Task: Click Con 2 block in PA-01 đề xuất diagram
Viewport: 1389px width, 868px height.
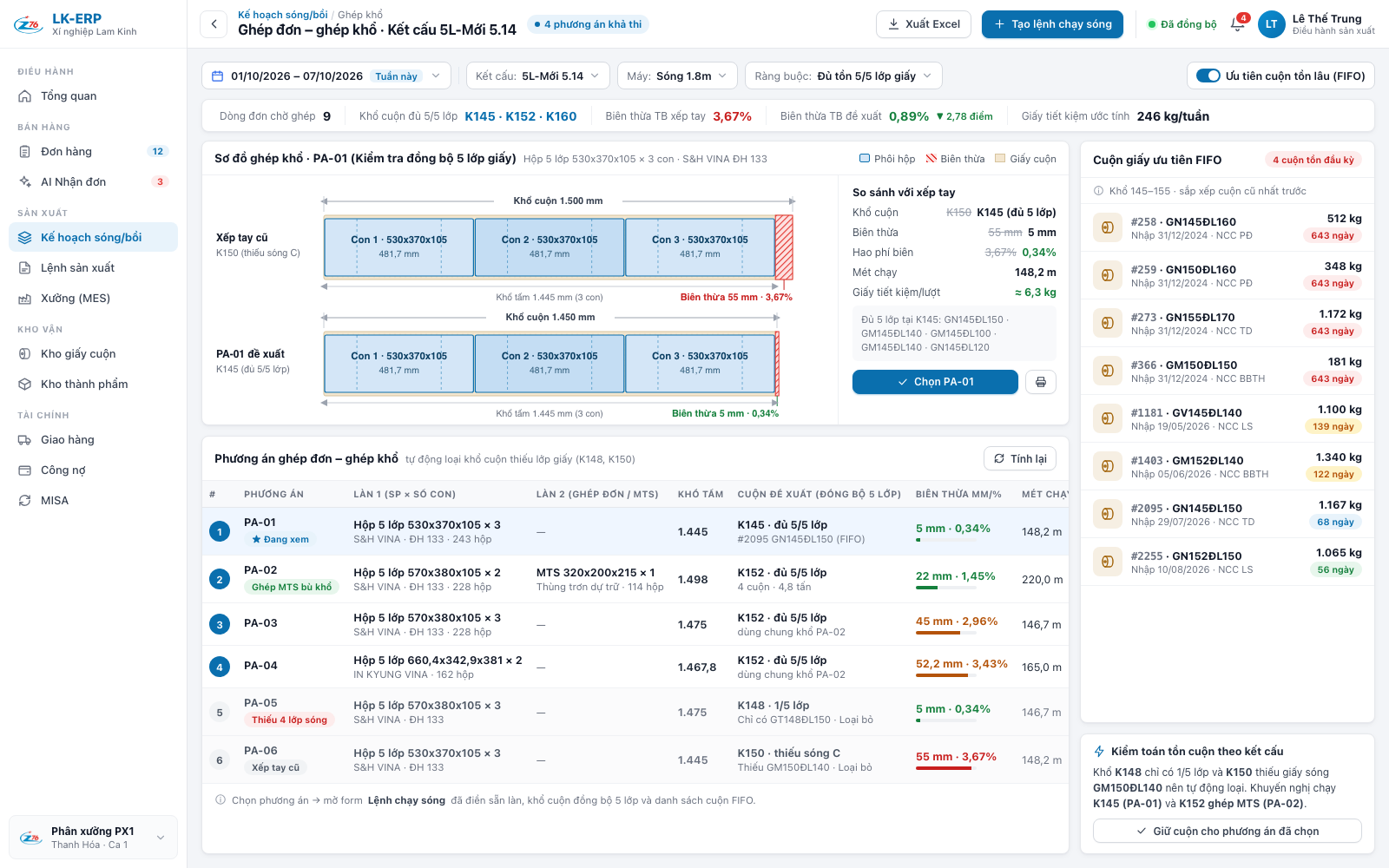Action: click(550, 363)
